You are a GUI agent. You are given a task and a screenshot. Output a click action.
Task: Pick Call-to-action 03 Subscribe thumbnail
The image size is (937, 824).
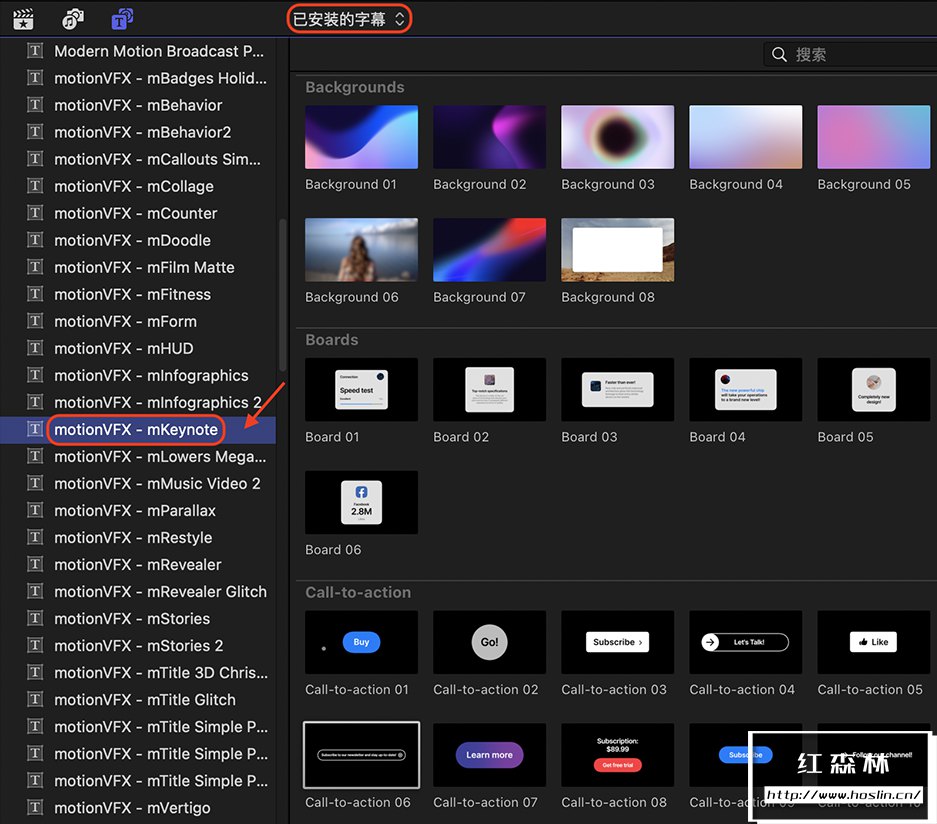pyautogui.click(x=617, y=642)
